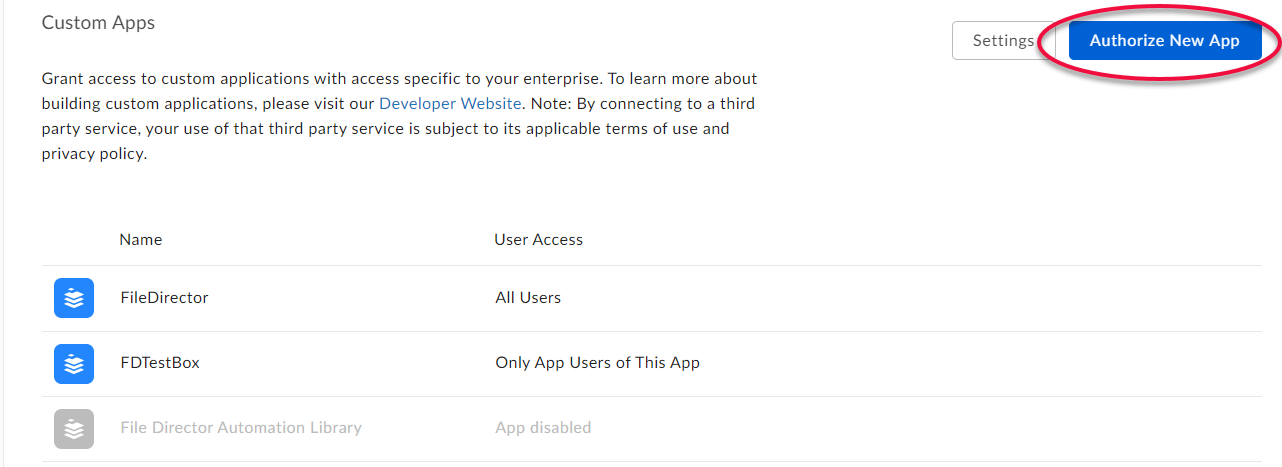This screenshot has width=1282, height=467.
Task: Follow the Developer Website link
Action: tap(450, 103)
